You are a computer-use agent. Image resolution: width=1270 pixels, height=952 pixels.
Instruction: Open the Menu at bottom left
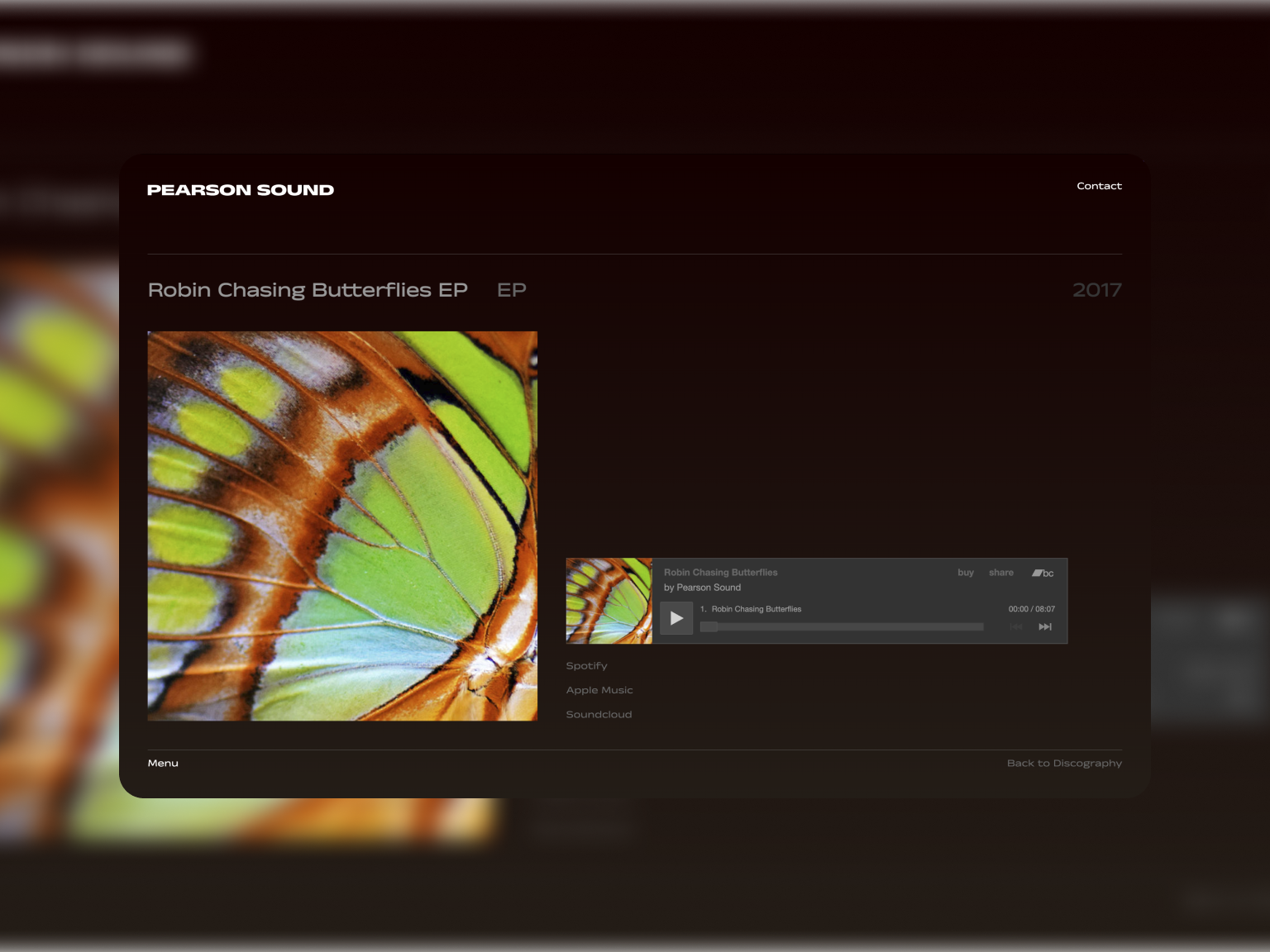pyautogui.click(x=163, y=764)
